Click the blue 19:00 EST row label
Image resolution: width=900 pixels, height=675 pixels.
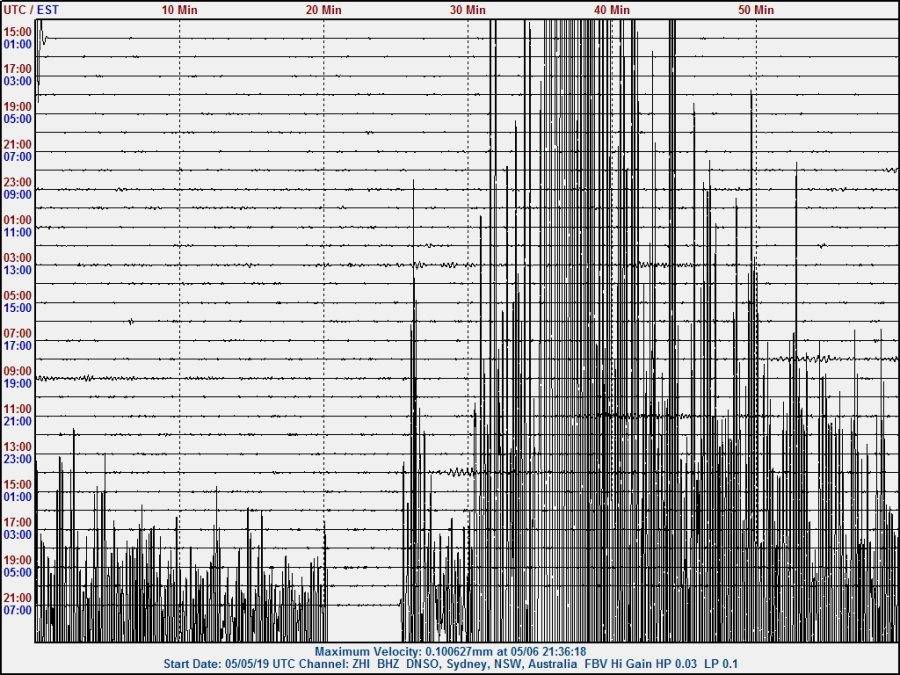click(17, 383)
